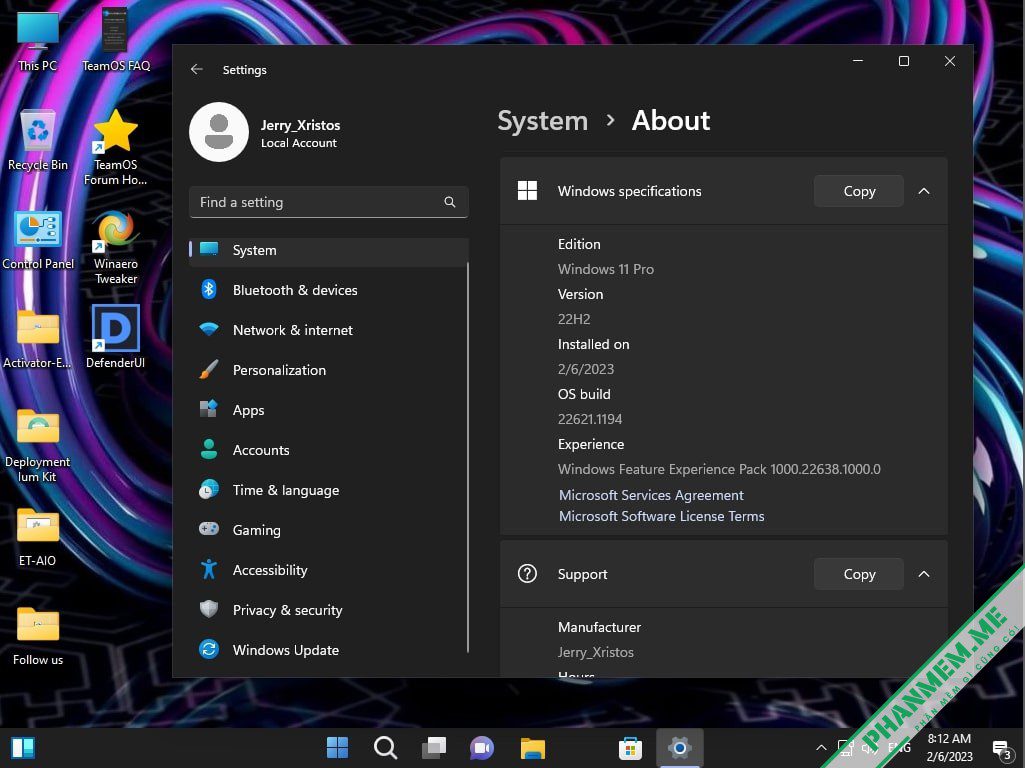Open Accessibility settings
The width and height of the screenshot is (1025, 768).
pos(329,570)
